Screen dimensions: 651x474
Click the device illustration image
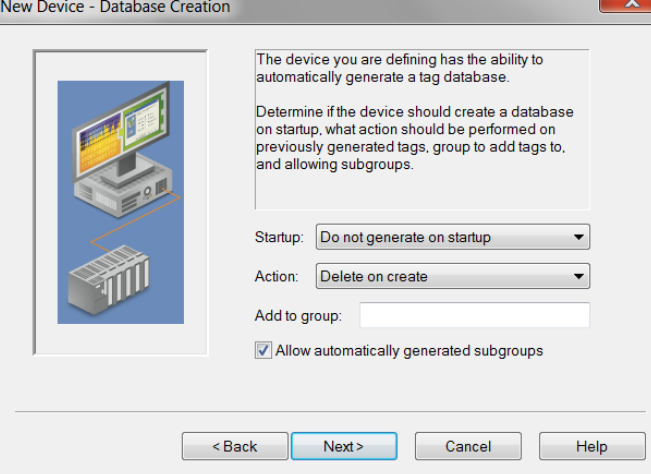pyautogui.click(x=120, y=202)
